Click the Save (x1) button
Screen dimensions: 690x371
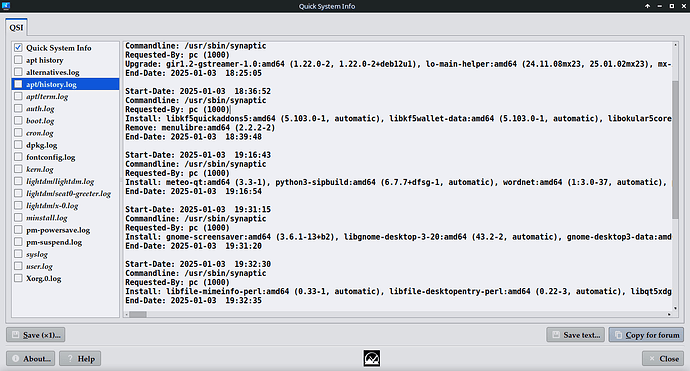pos(36,335)
